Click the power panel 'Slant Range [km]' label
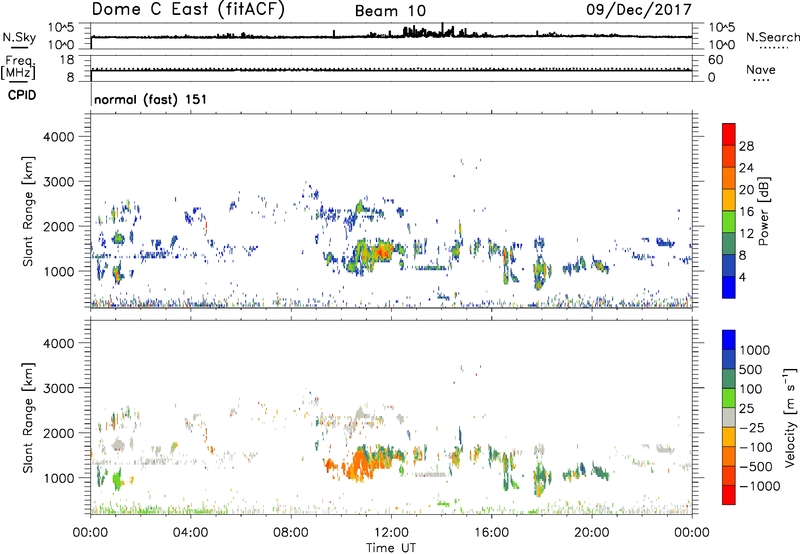The width and height of the screenshot is (800, 554). [29, 211]
